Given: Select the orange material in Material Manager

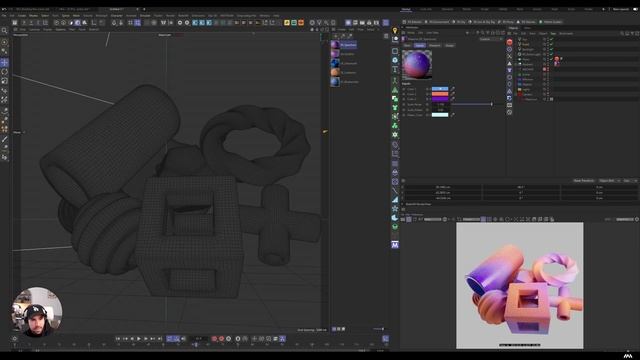Looking at the screenshot, I should point(335,72).
